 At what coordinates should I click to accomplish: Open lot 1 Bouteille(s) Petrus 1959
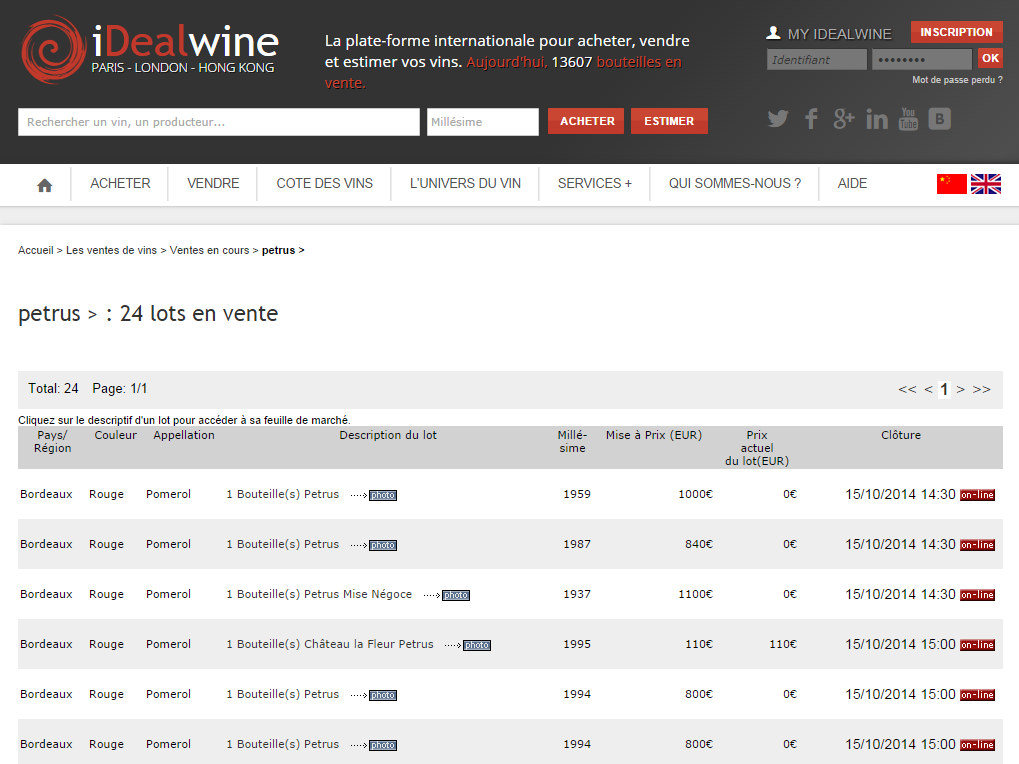pos(283,494)
